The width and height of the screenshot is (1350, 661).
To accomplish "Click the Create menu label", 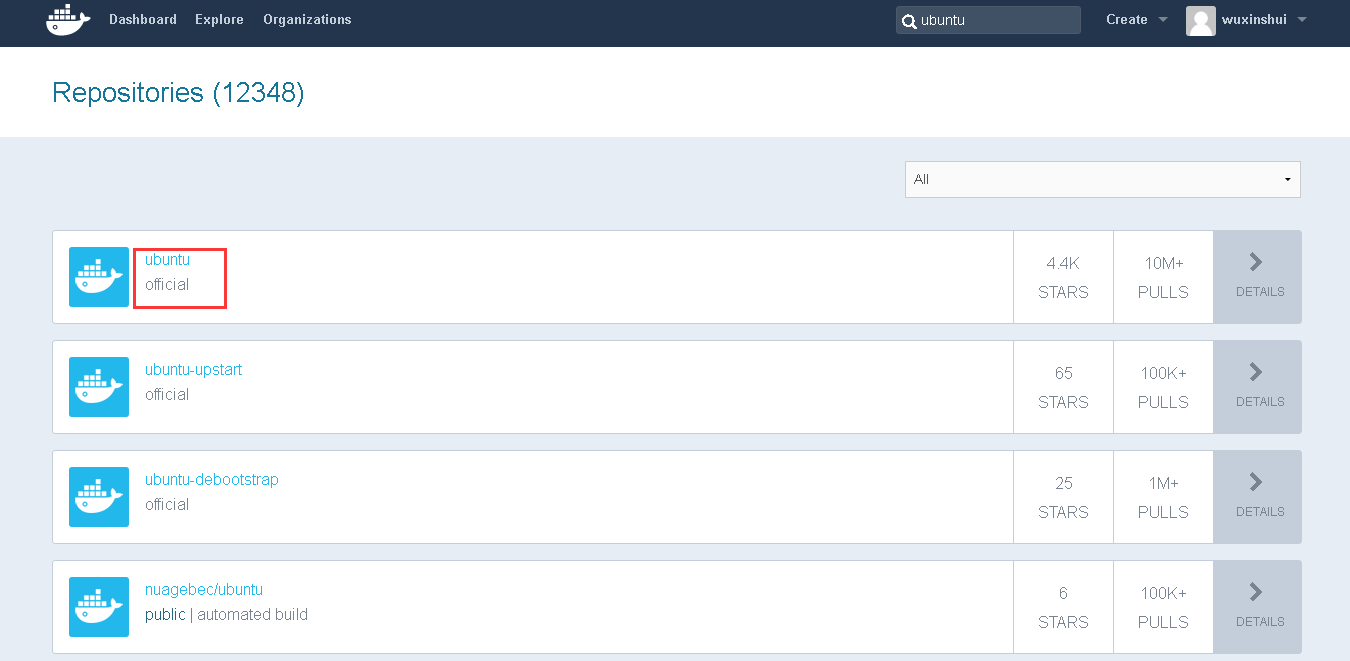I will [x=1126, y=19].
